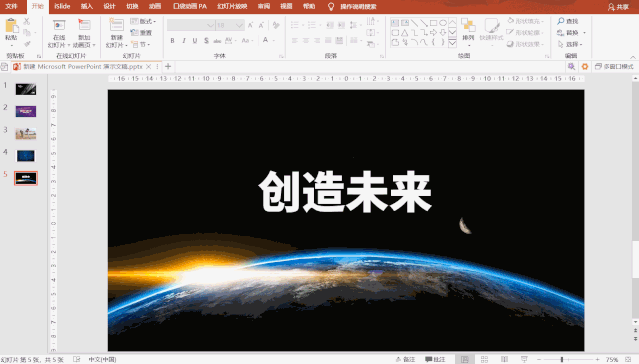Switch to the iSlide ribbon tab

coord(62,6)
